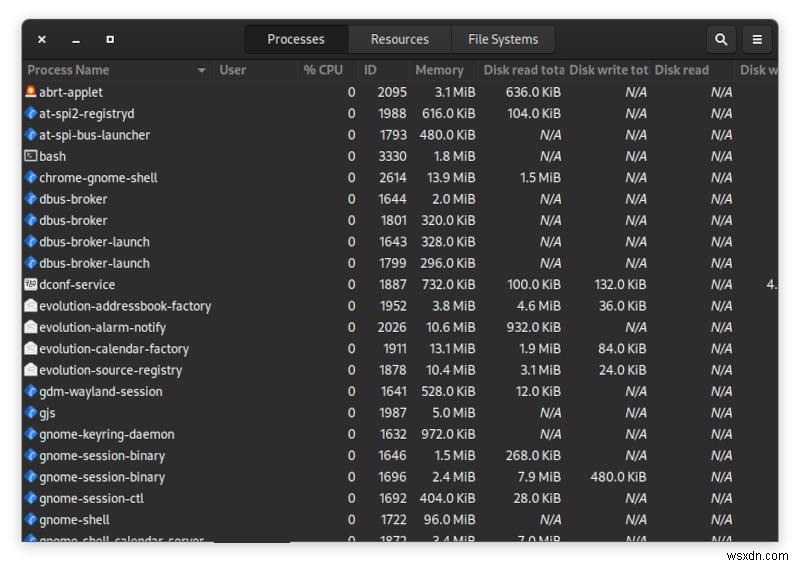Click icon of gnome-session-binary with ID 1646
The height and width of the screenshot is (566, 800).
31,455
